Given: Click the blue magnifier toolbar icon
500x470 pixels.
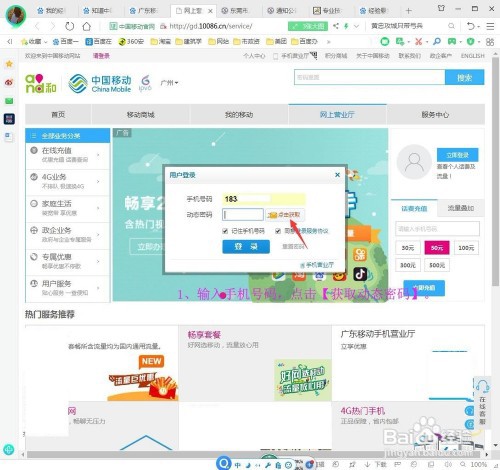Looking at the screenshot, I should click(437, 42).
